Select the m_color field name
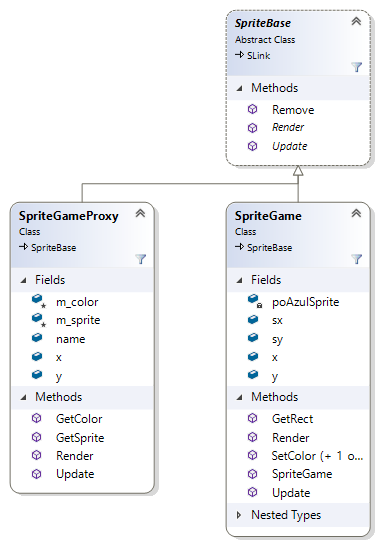The width and height of the screenshot is (379, 545). click(x=77, y=302)
